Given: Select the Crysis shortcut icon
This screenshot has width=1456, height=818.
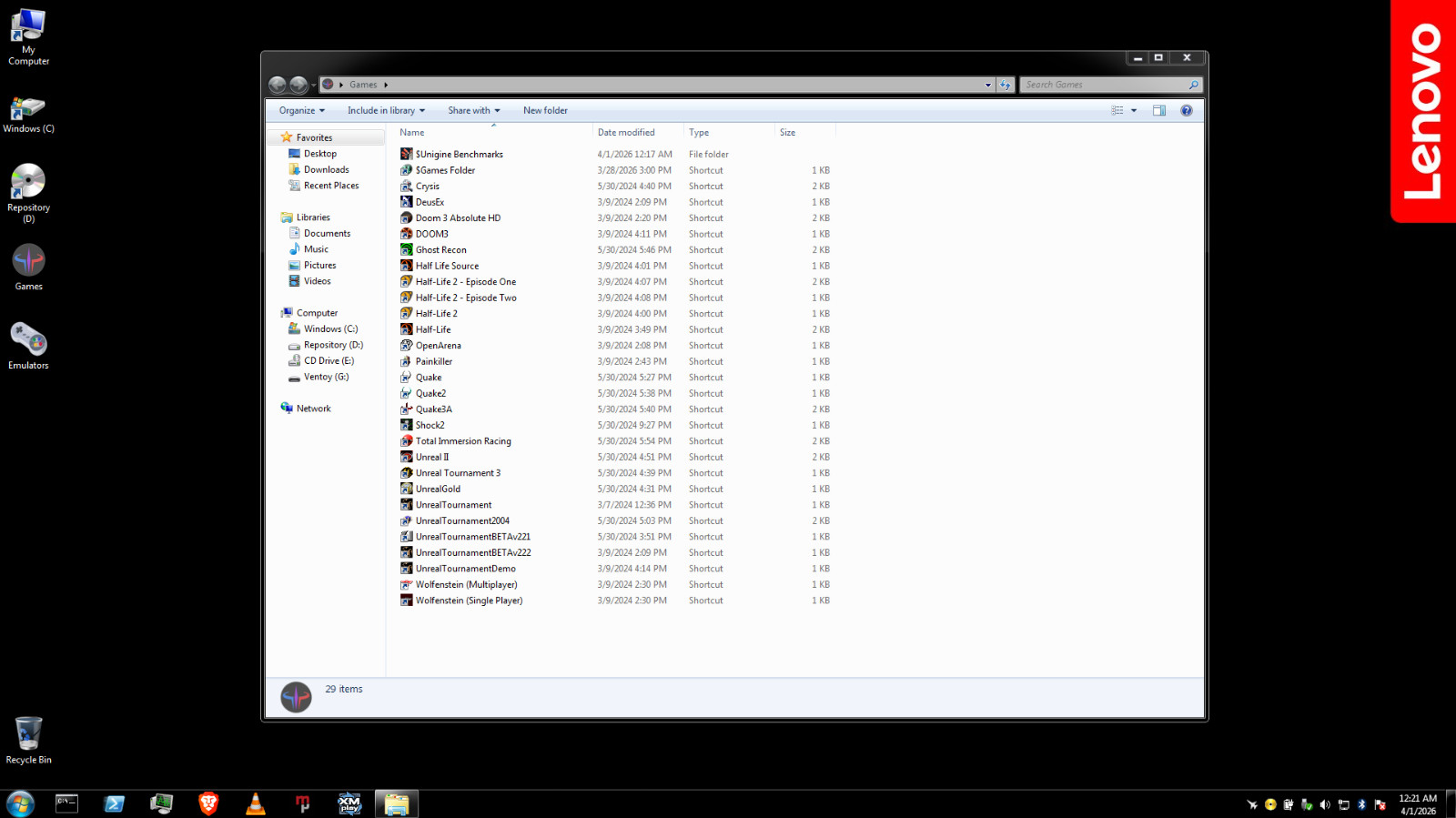Looking at the screenshot, I should pos(407,187).
